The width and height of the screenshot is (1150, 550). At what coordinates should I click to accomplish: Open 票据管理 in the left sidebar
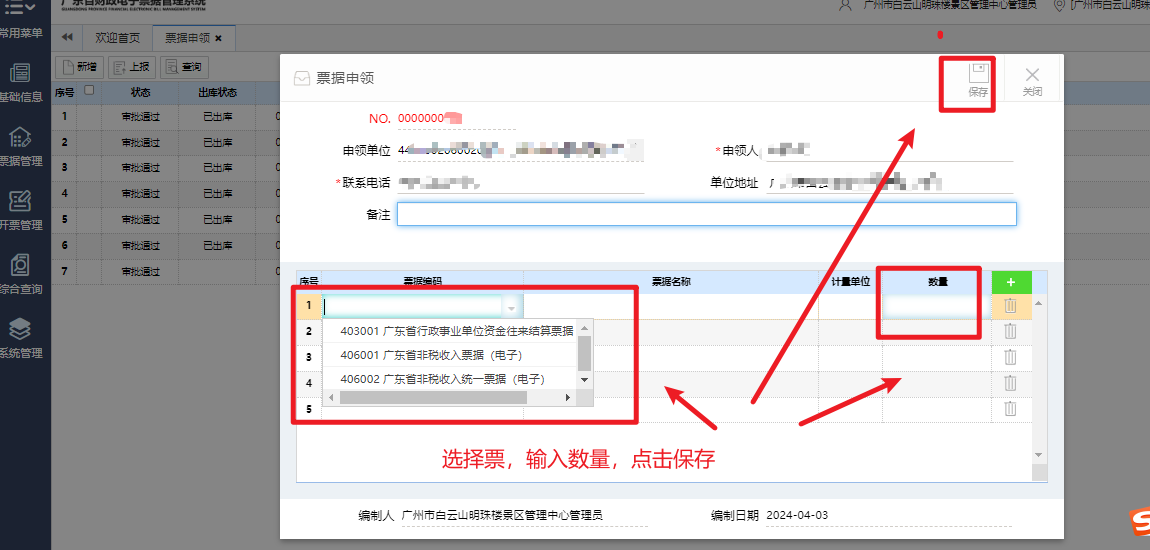[x=20, y=146]
